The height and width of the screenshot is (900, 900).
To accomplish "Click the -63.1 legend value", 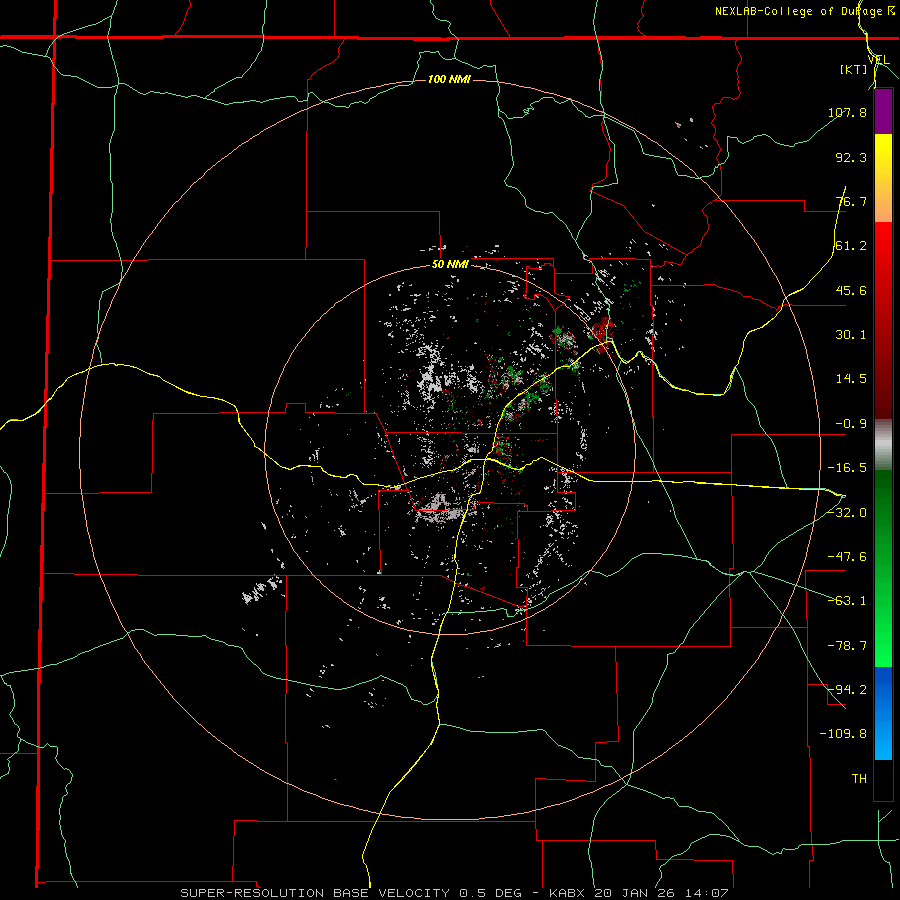I will [x=847, y=601].
